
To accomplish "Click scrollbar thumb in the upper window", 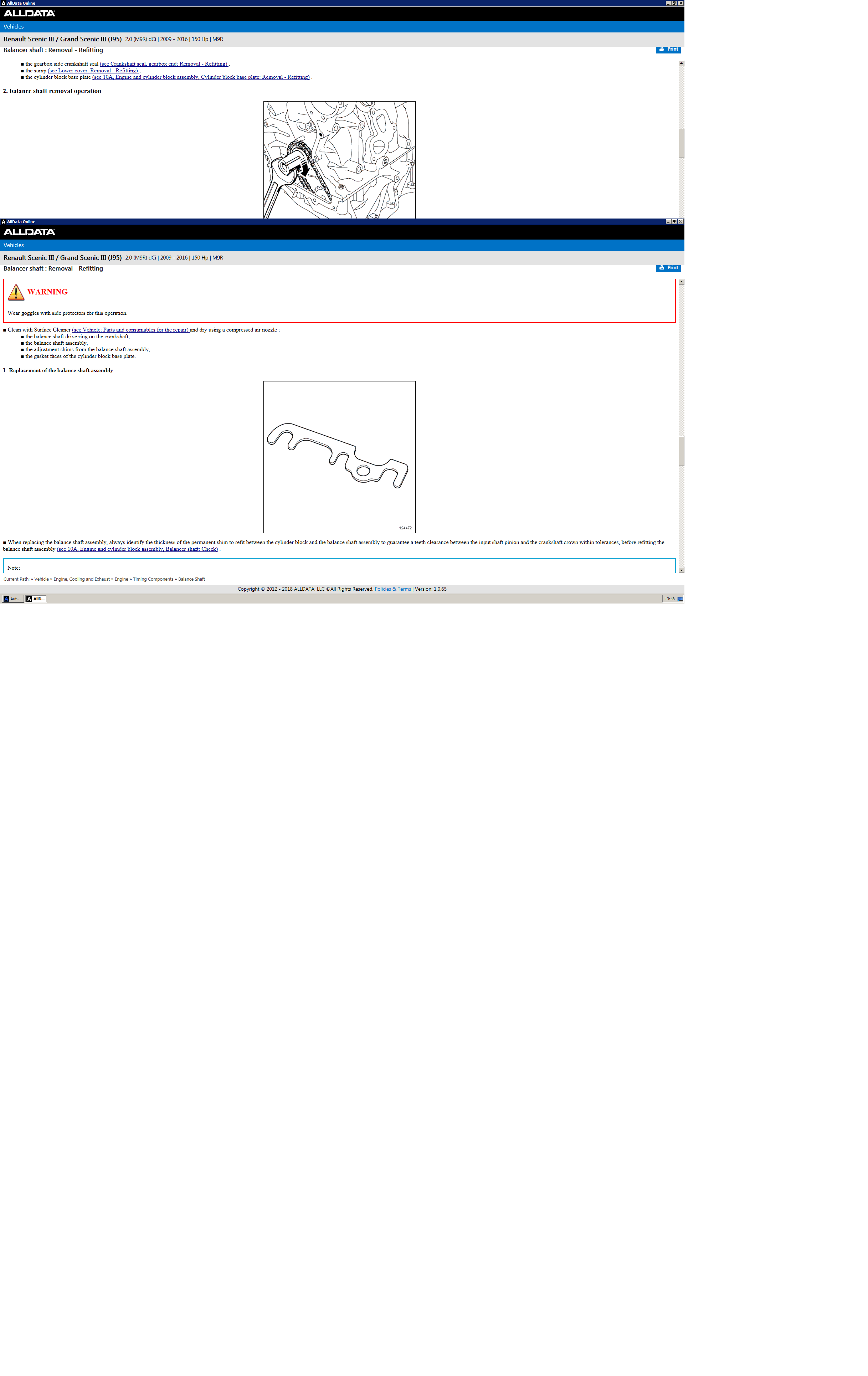I will pyautogui.click(x=682, y=143).
